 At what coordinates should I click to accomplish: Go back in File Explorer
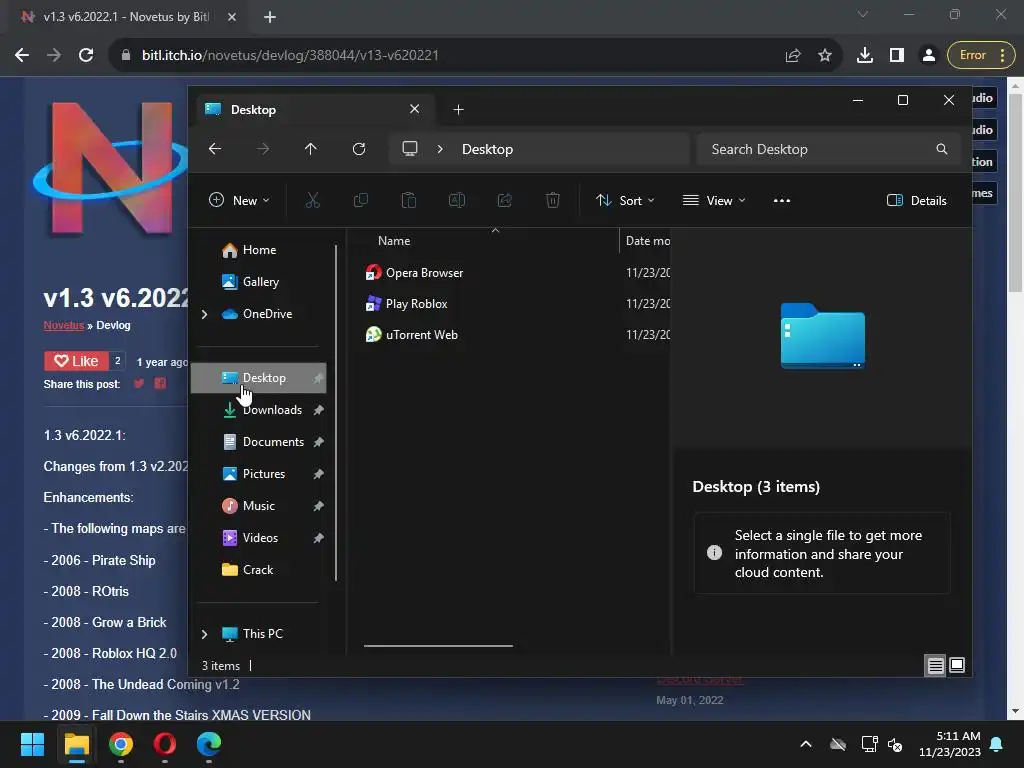pos(215,149)
